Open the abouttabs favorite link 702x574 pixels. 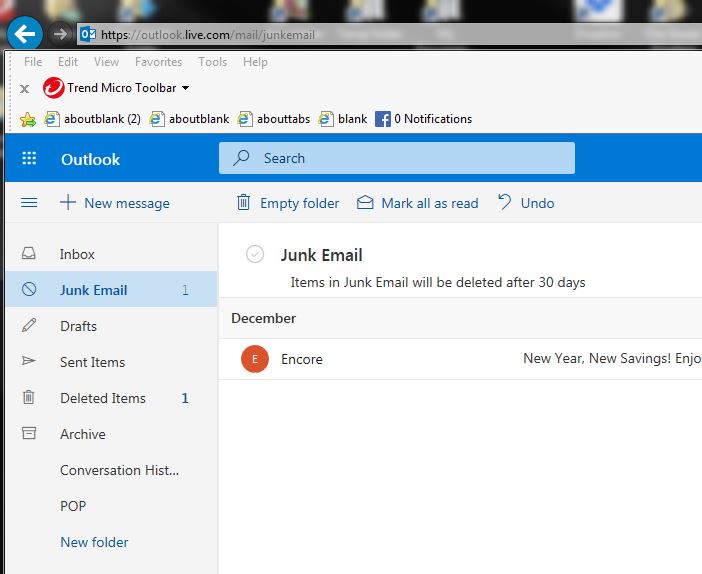coord(274,119)
